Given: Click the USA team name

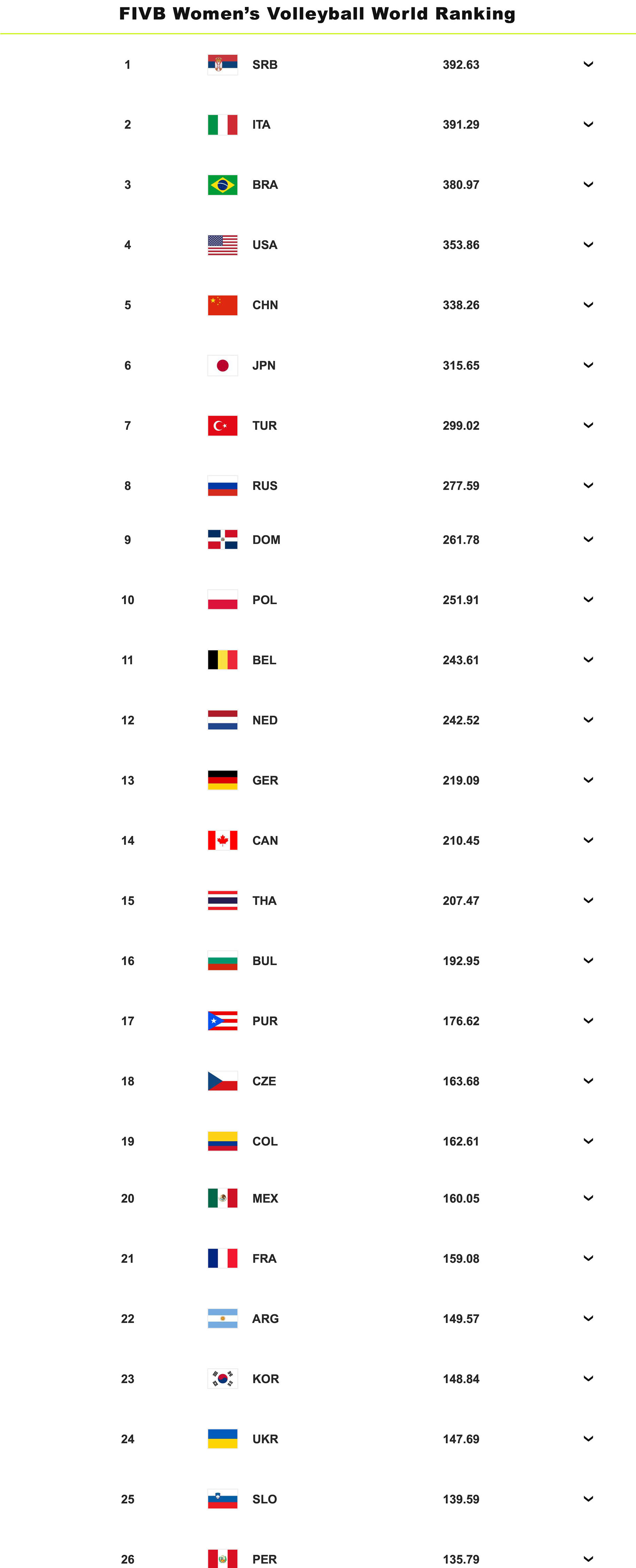Looking at the screenshot, I should pos(265,245).
